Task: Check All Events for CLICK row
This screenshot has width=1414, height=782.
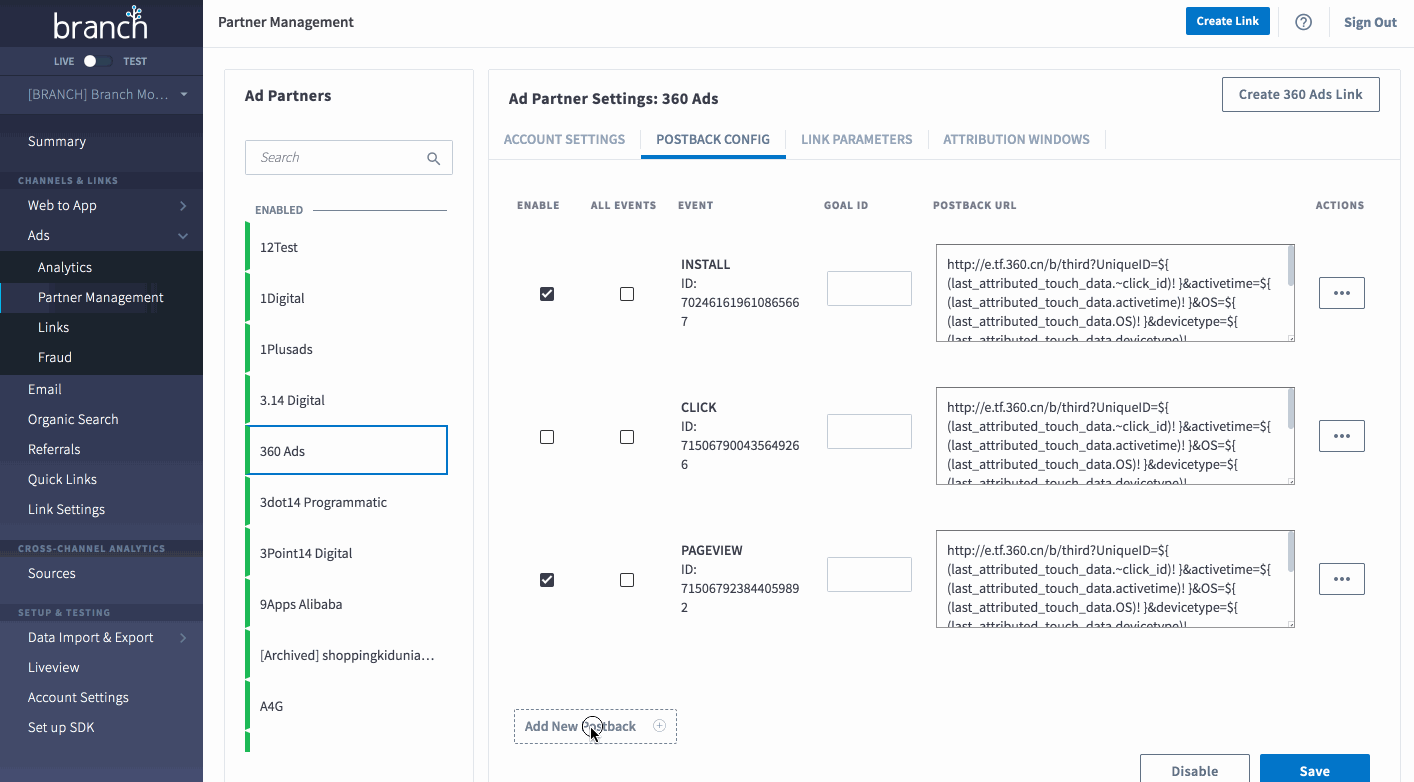Action: (x=627, y=437)
